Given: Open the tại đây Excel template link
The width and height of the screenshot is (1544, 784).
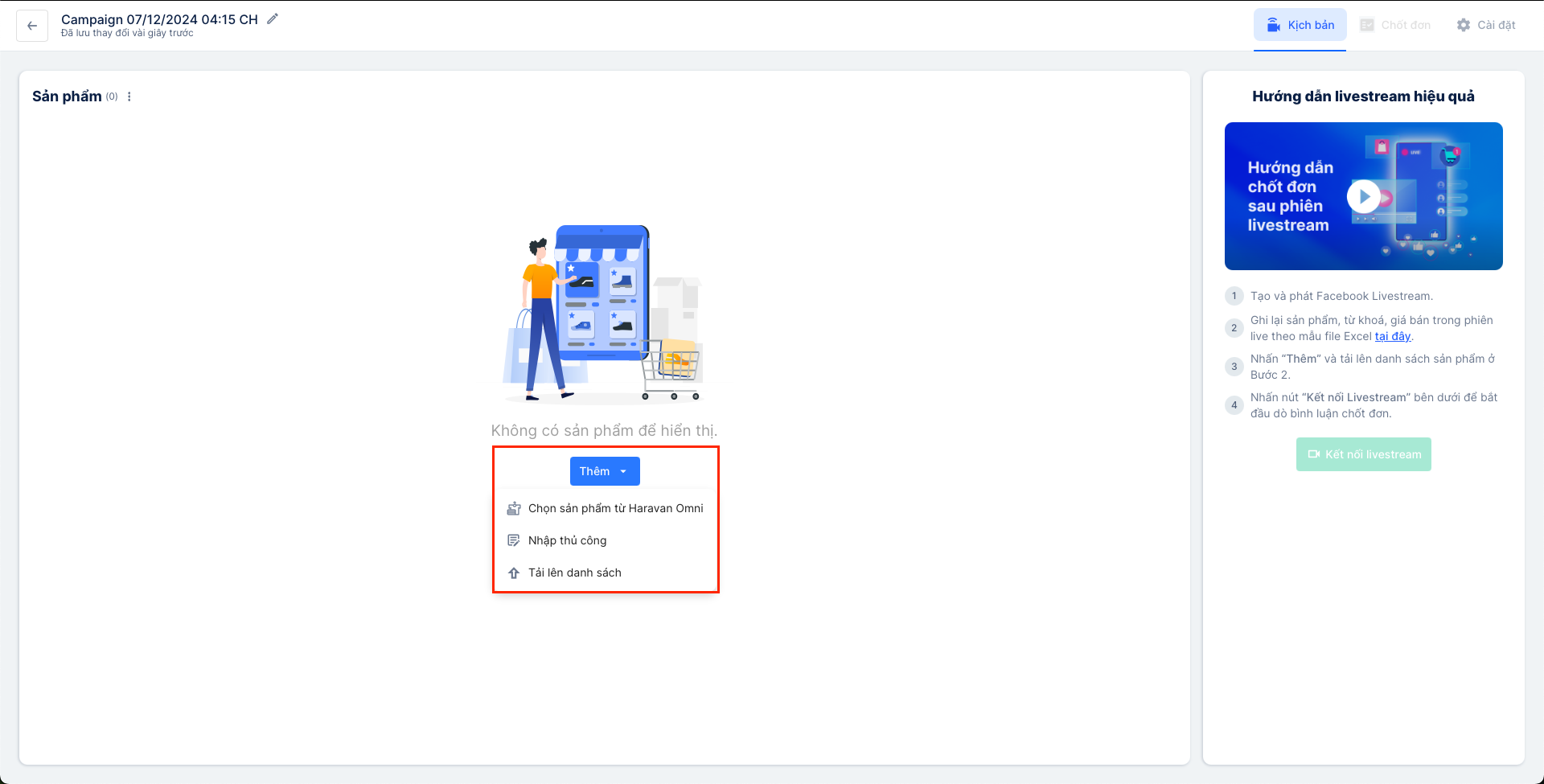Looking at the screenshot, I should coord(1393,336).
